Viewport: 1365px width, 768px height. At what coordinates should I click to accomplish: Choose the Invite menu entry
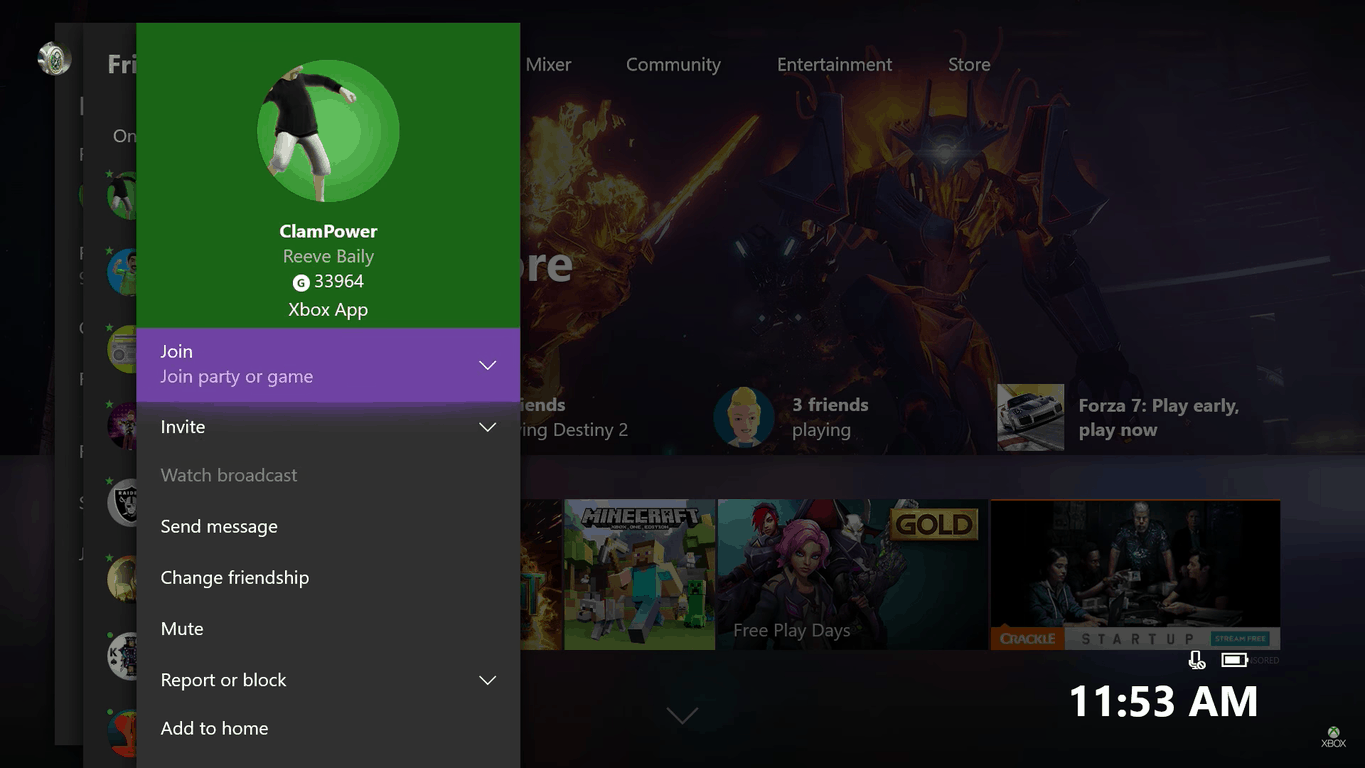(328, 427)
